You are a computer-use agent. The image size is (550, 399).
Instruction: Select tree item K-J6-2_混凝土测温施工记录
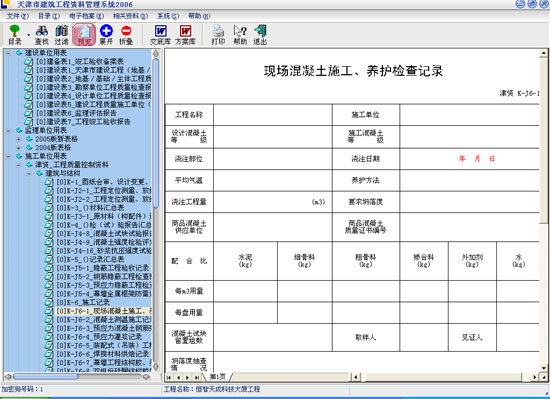point(103,320)
